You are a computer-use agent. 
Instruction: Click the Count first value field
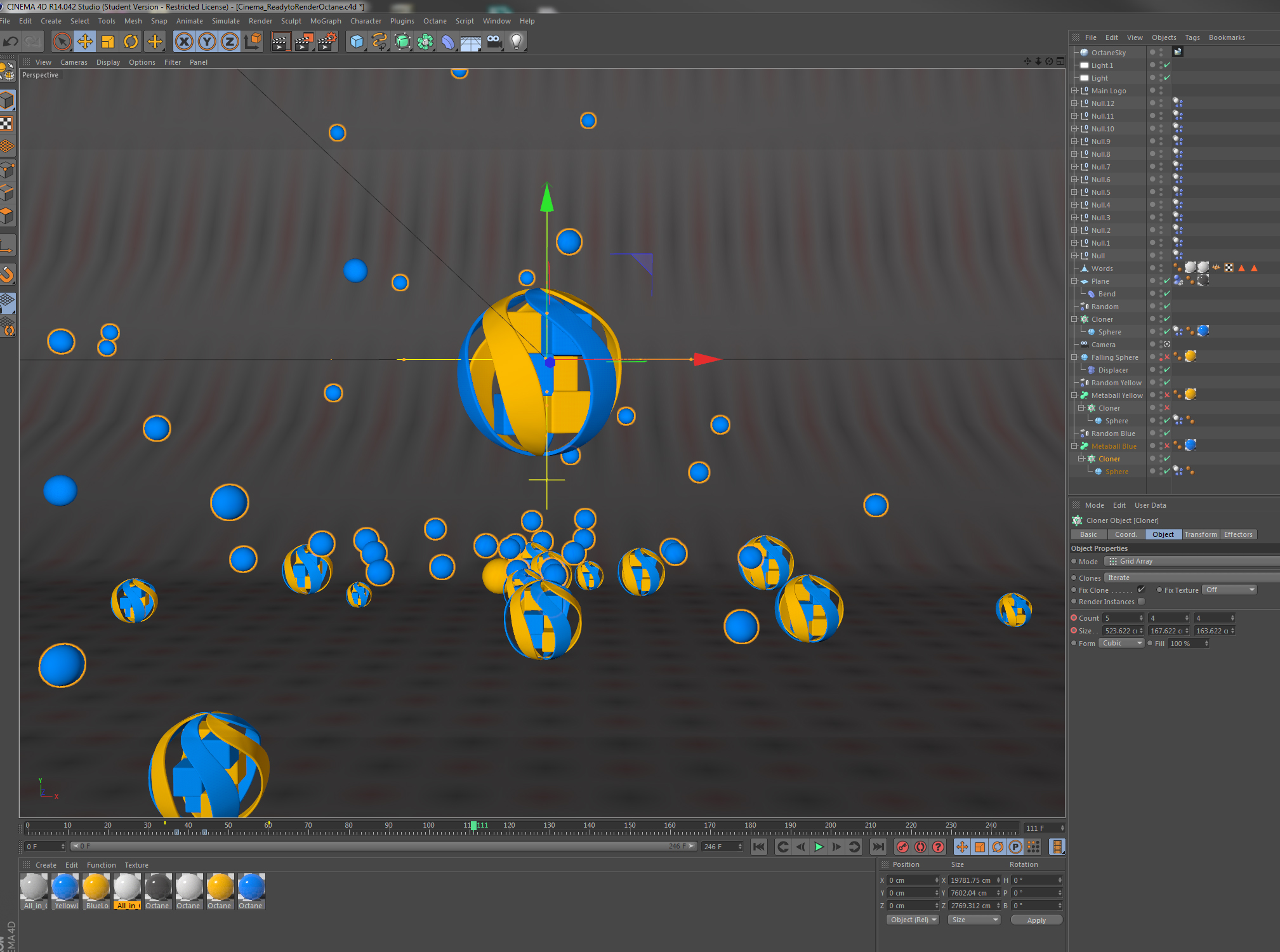pos(1121,618)
